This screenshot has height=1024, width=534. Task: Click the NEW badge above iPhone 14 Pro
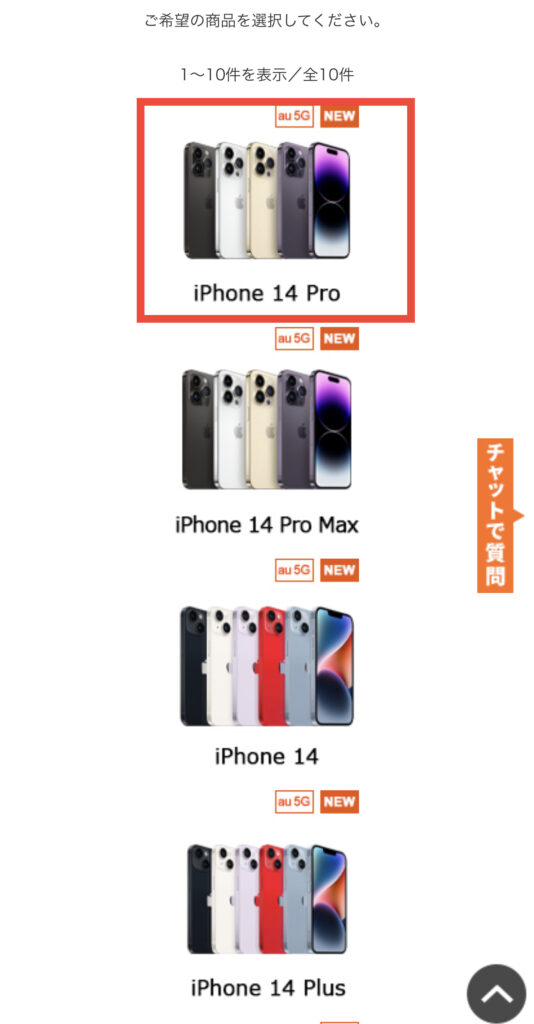339,117
